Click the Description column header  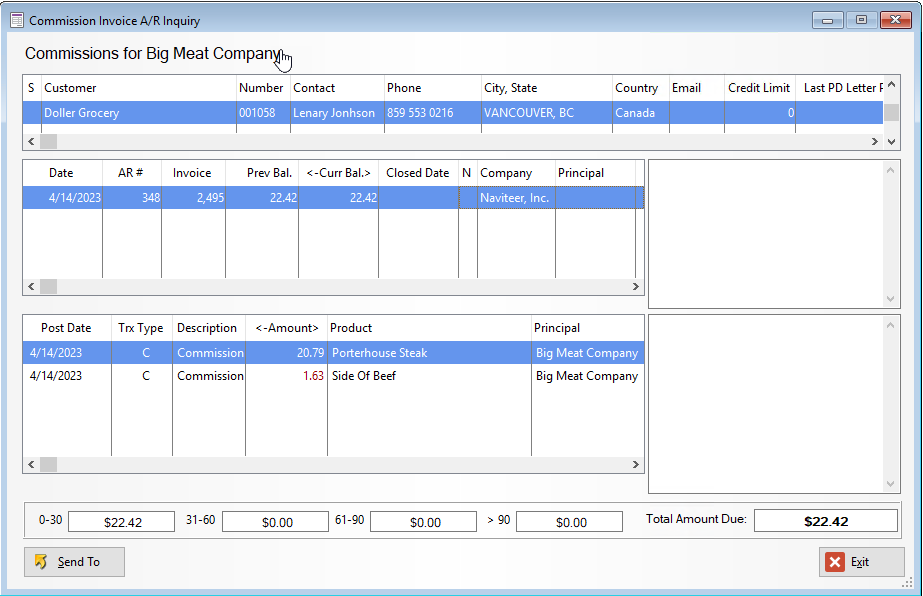tap(208, 328)
